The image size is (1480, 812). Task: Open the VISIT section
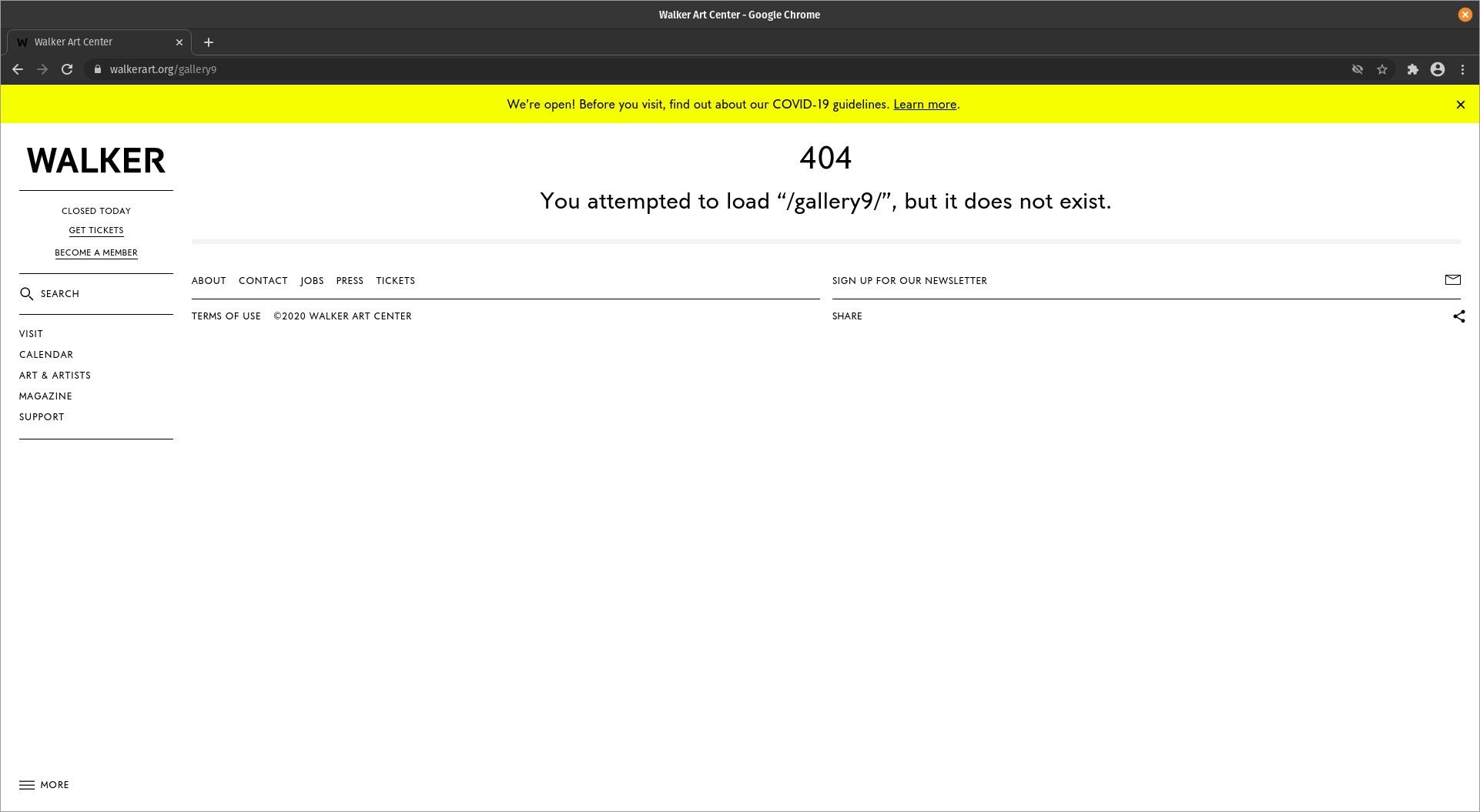click(x=31, y=334)
